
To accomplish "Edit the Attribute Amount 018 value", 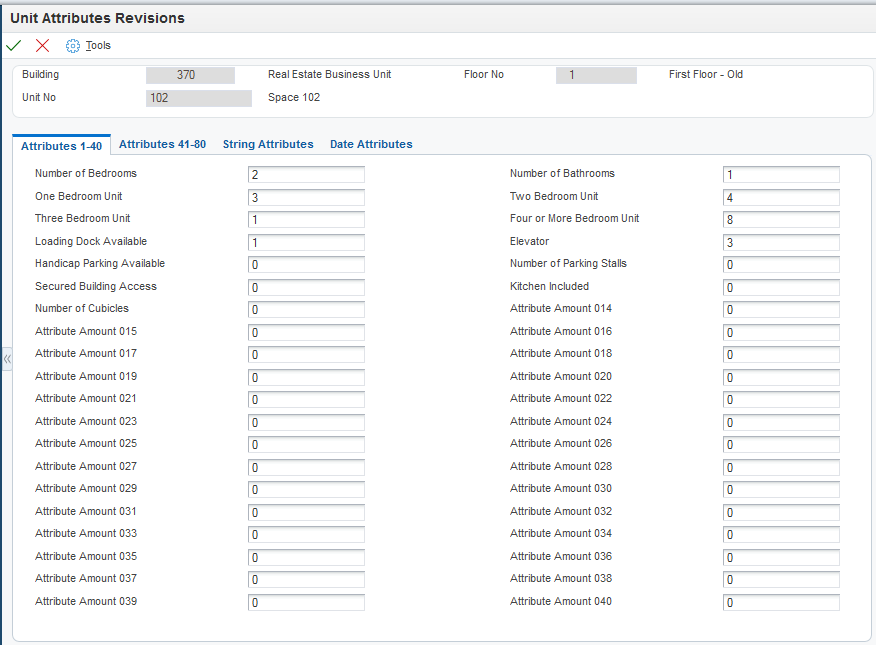I will [781, 355].
